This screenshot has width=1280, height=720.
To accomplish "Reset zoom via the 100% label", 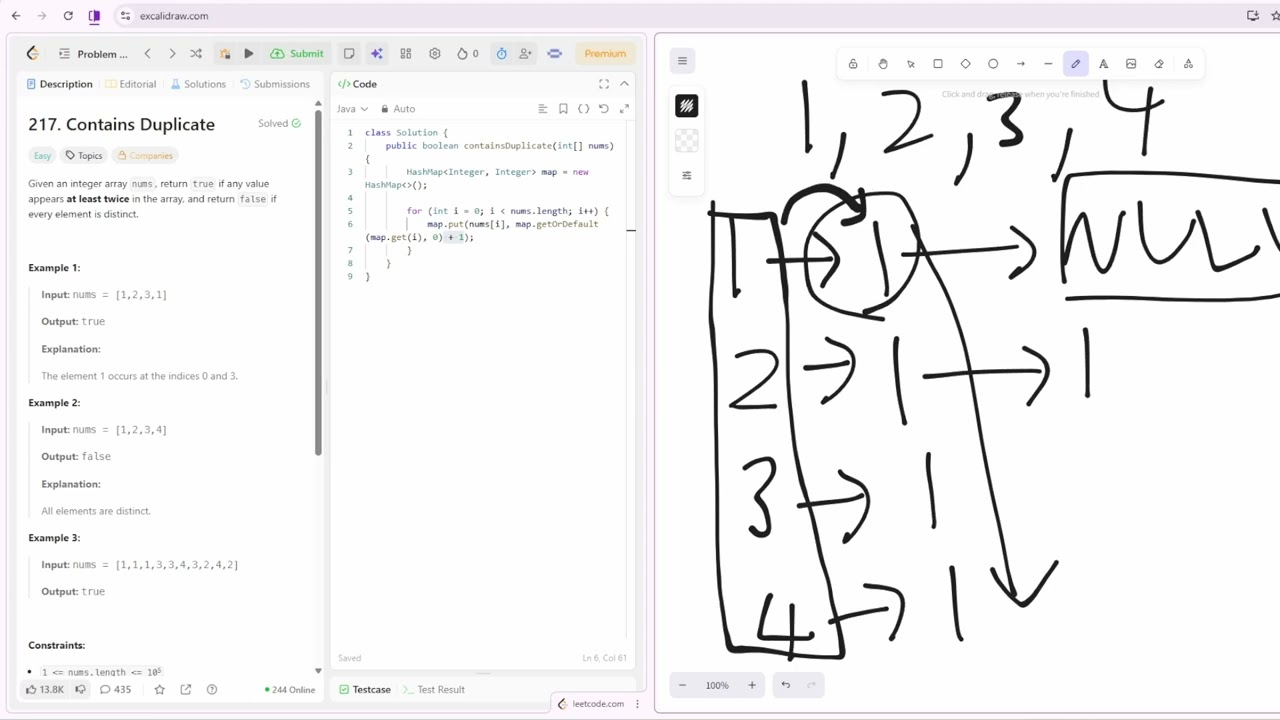I will point(717,685).
